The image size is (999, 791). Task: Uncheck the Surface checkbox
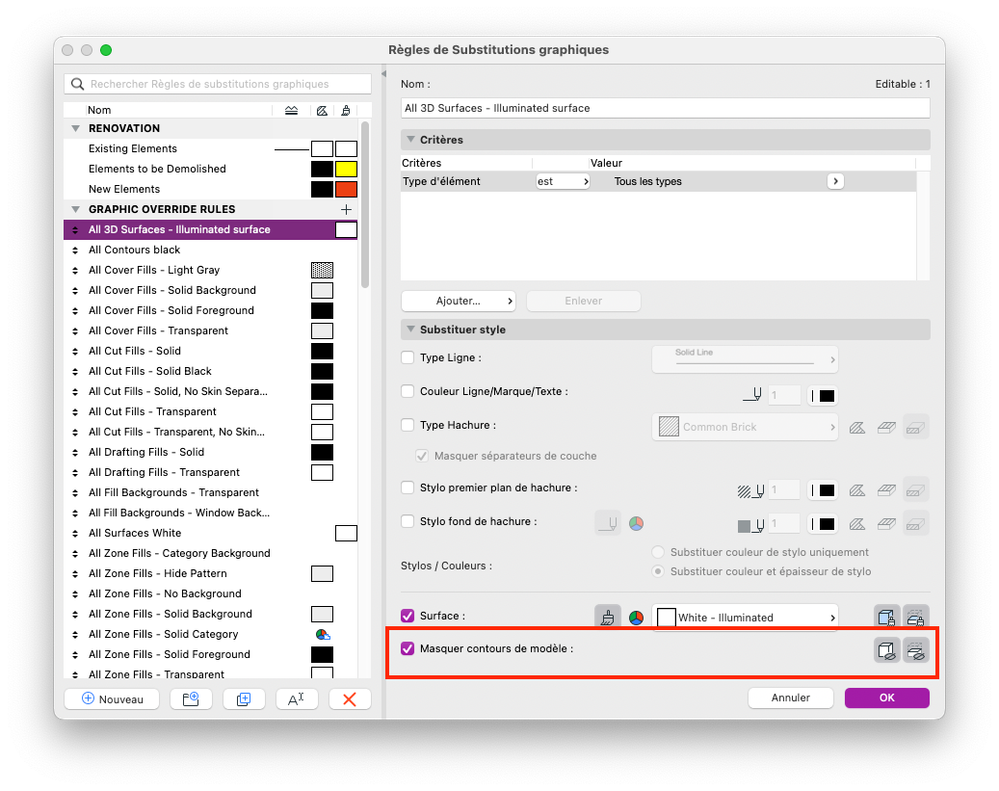coord(408,616)
